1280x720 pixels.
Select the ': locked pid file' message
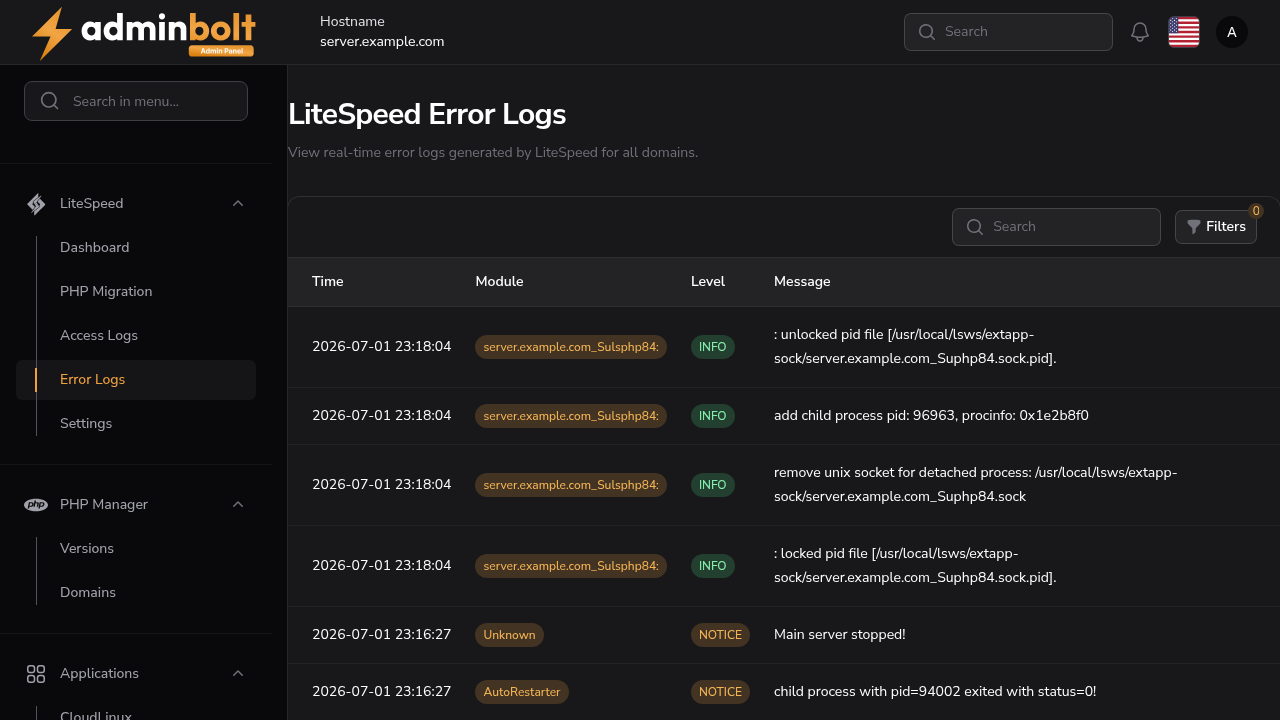pos(915,566)
